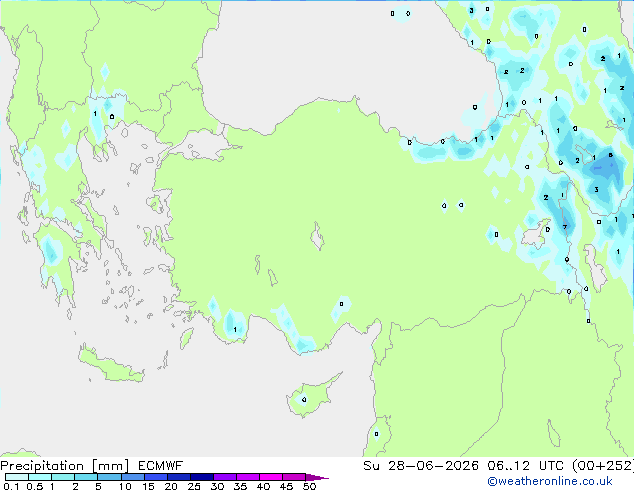
Task: Click the '0.1' legend scale label
Action: click(x=11, y=486)
